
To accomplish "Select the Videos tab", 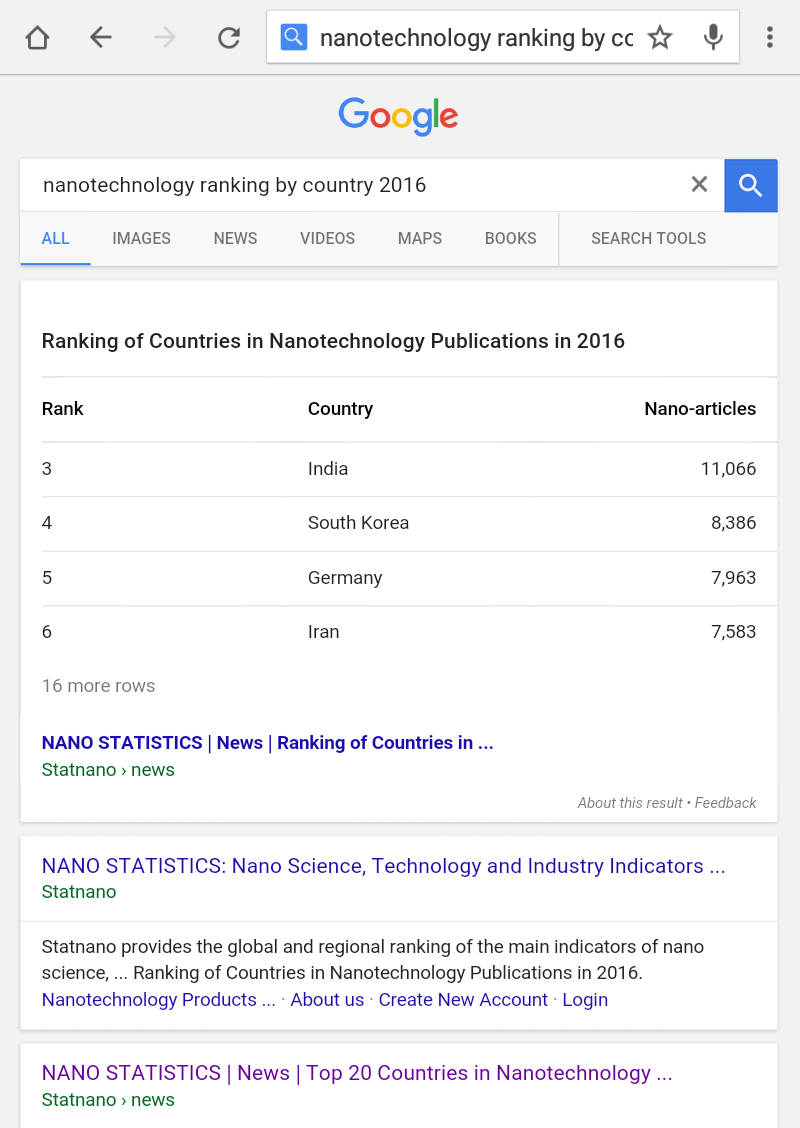I will (x=327, y=238).
